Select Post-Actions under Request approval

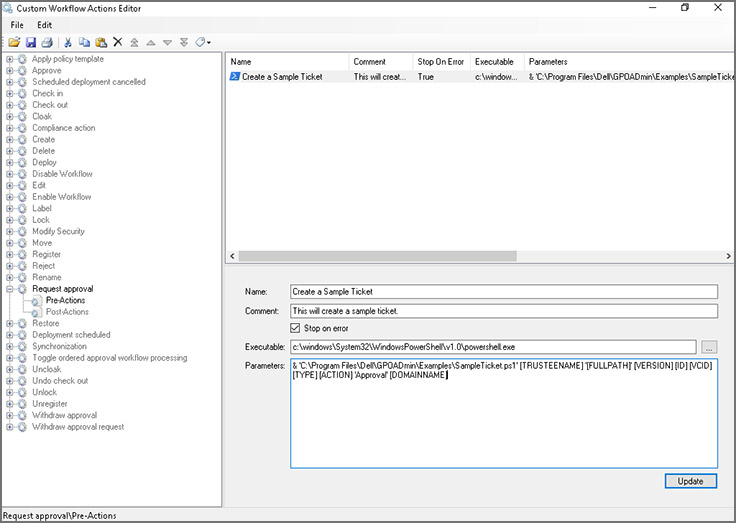[x=67, y=312]
